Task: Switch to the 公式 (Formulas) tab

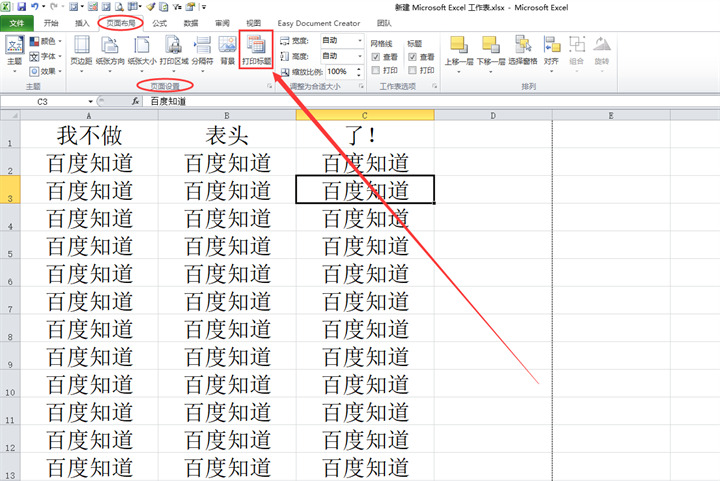Action: tap(159, 23)
